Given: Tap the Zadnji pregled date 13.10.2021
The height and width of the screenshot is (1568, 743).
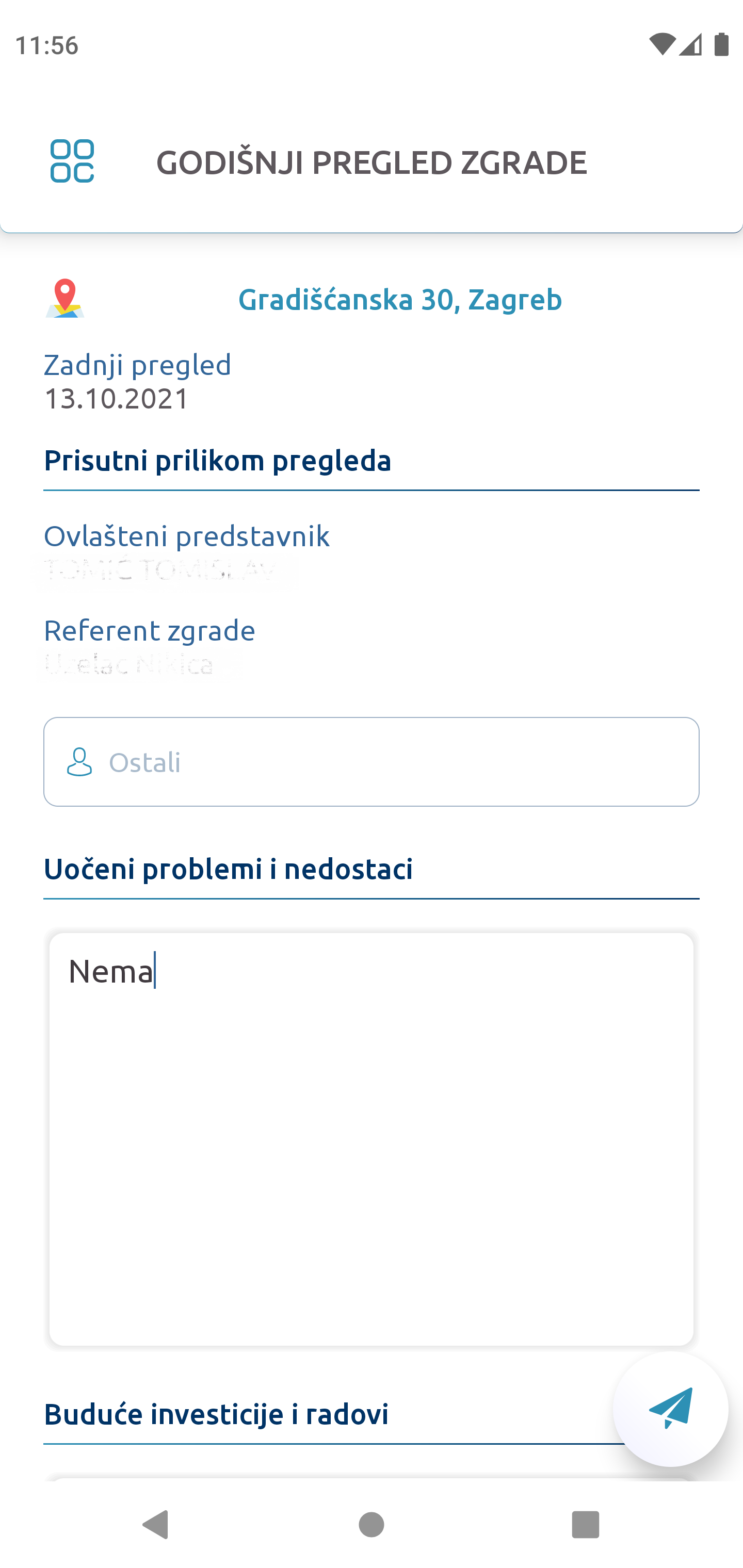Looking at the screenshot, I should coord(117,399).
